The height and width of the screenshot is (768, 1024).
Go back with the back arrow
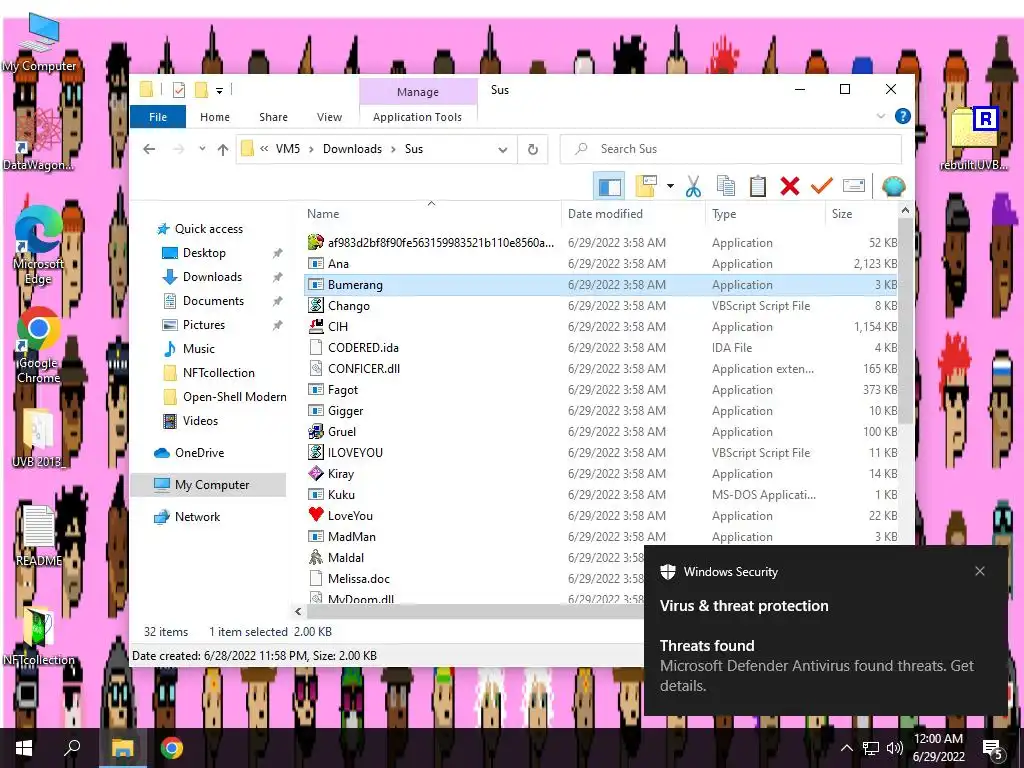150,150
